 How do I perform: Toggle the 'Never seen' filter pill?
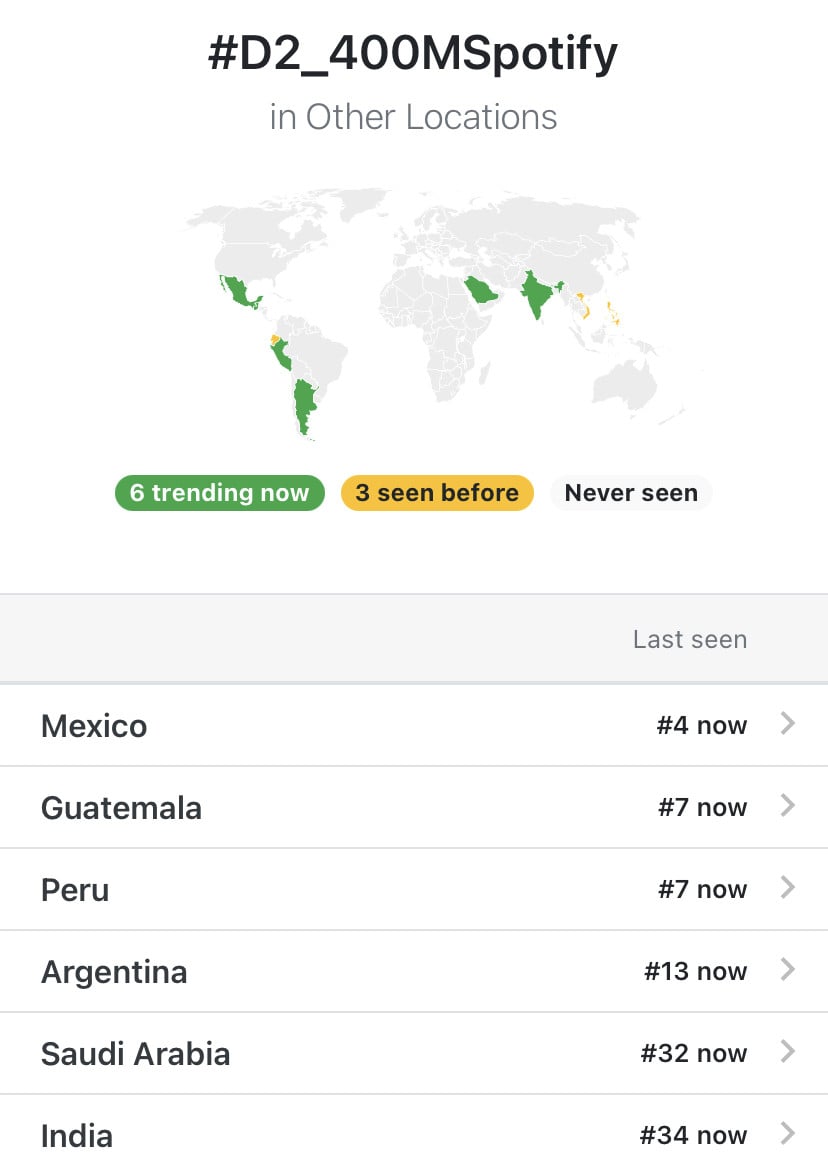point(631,493)
